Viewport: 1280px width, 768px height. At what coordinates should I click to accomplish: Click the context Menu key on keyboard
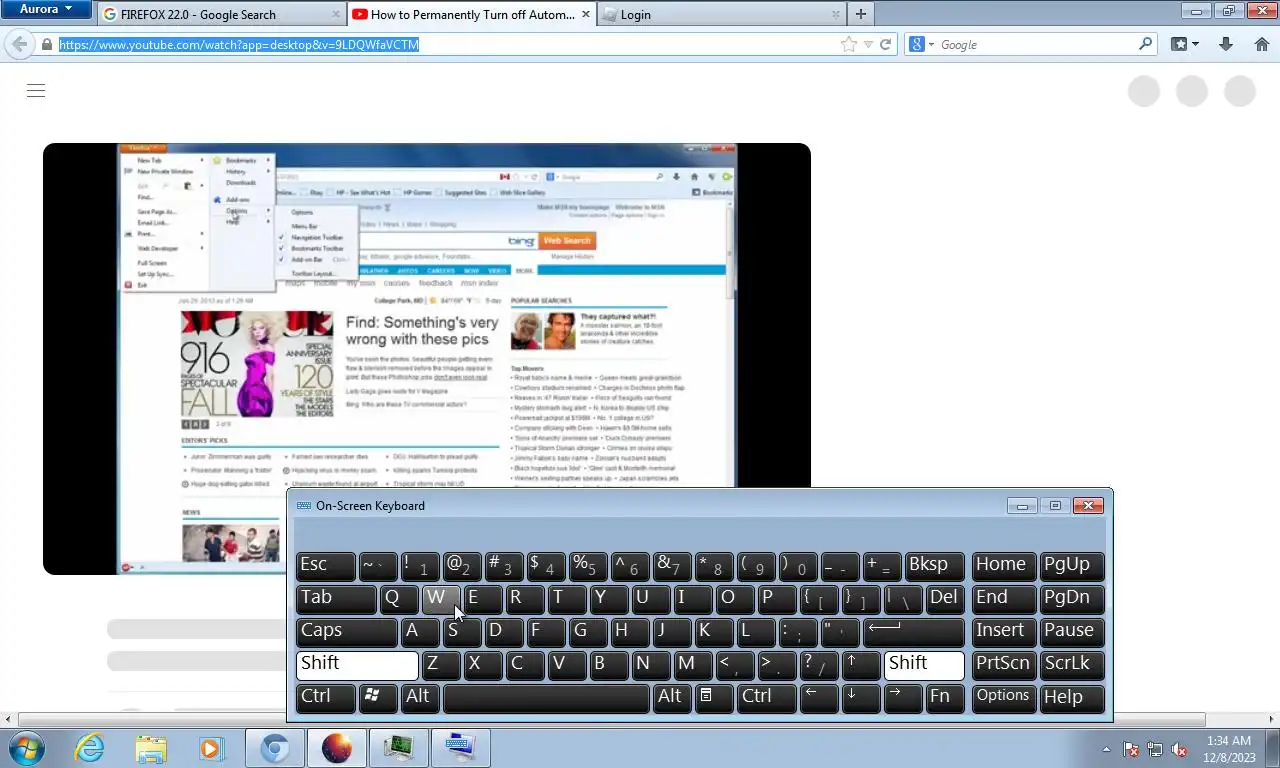point(713,698)
